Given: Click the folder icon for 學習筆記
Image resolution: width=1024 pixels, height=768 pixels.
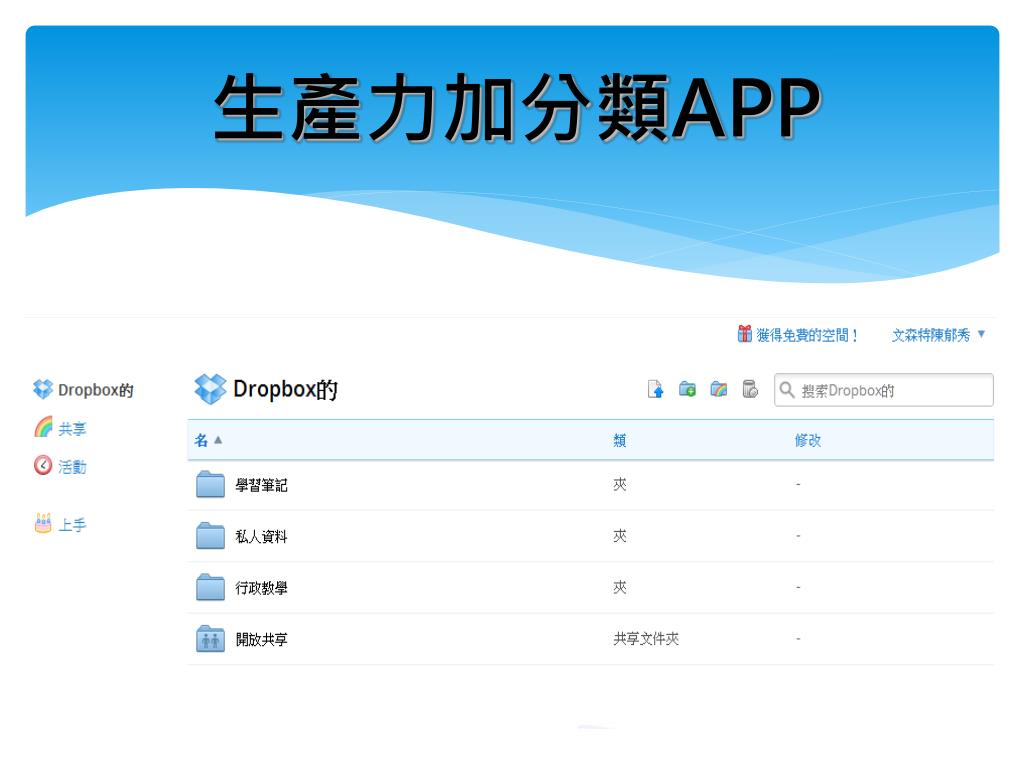Looking at the screenshot, I should click(x=210, y=485).
